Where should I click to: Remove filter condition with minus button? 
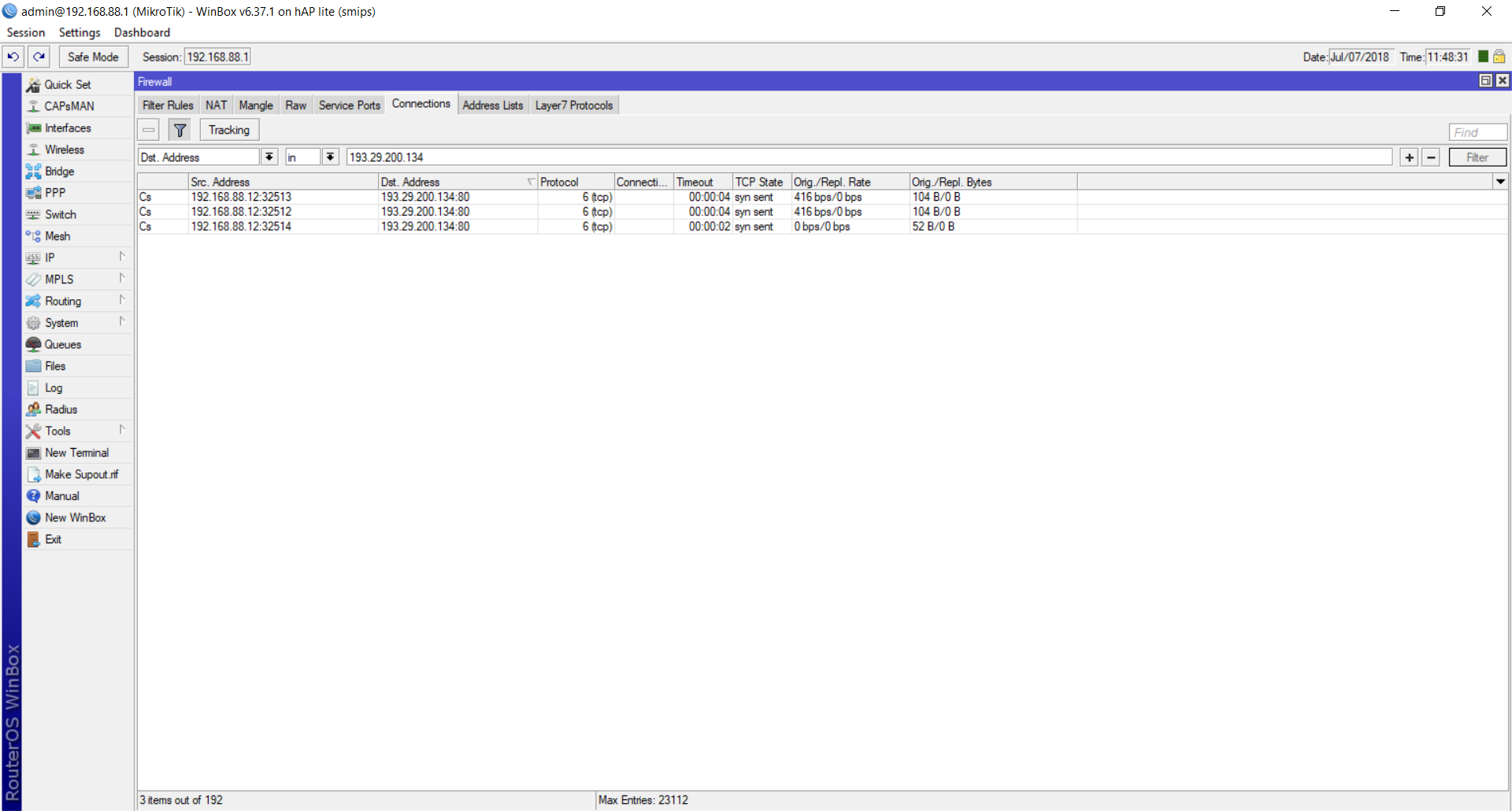tap(1432, 157)
